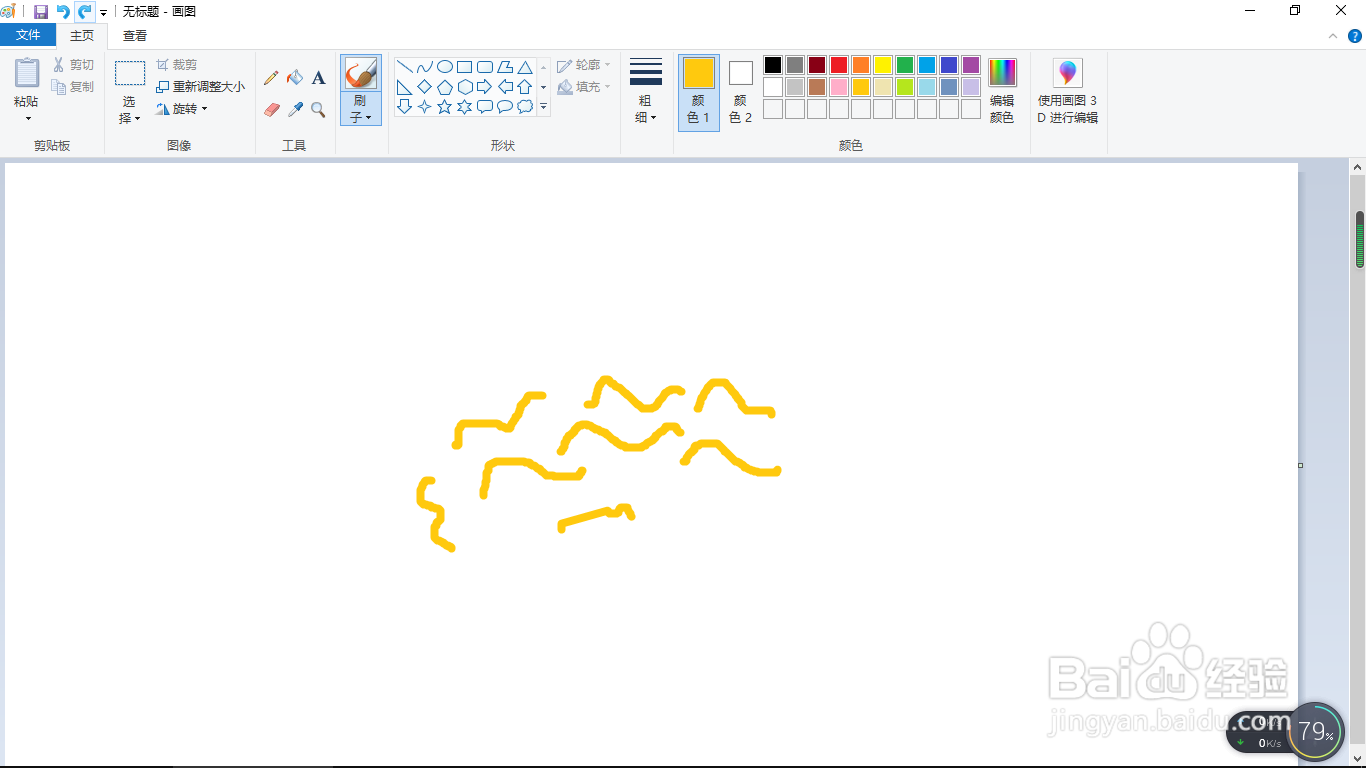This screenshot has width=1366, height=768.
Task: Switch to the 查看 ribbon tab
Action: pos(135,35)
